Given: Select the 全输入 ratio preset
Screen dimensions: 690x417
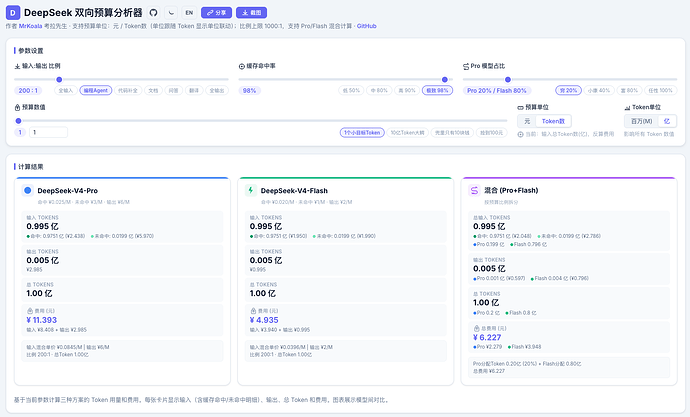Looking at the screenshot, I should [x=66, y=91].
